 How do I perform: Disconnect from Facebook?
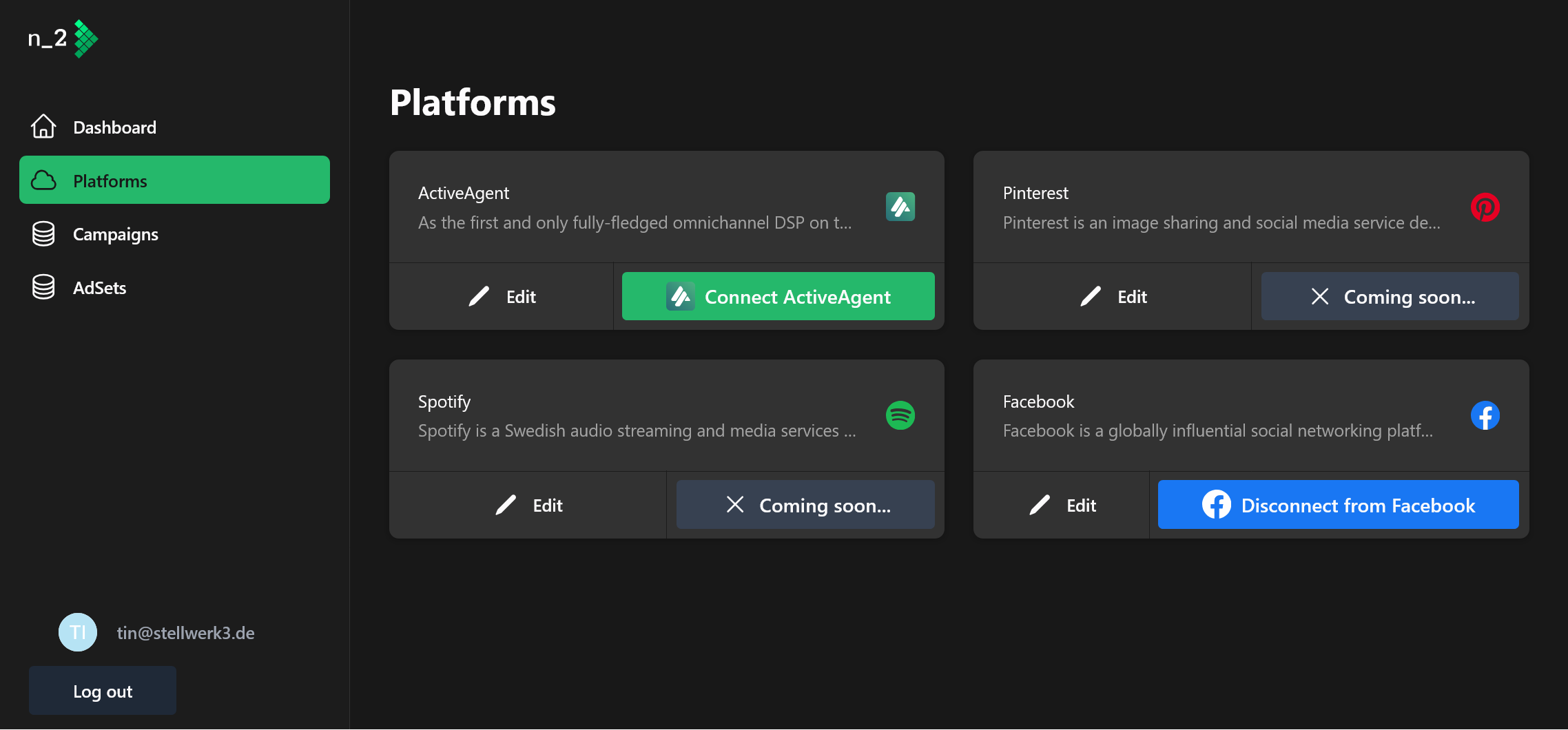(1338, 505)
